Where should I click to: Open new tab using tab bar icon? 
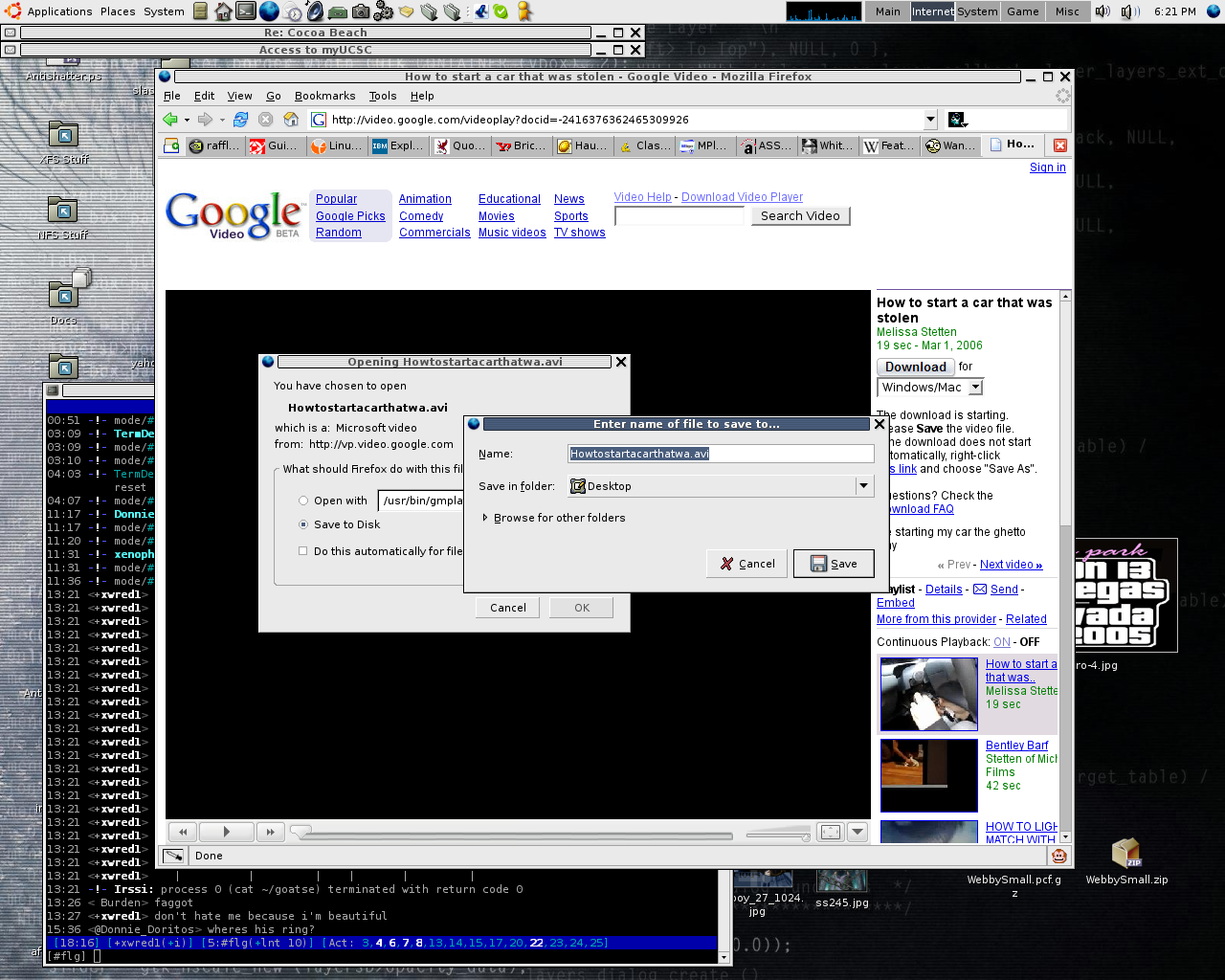pos(172,145)
